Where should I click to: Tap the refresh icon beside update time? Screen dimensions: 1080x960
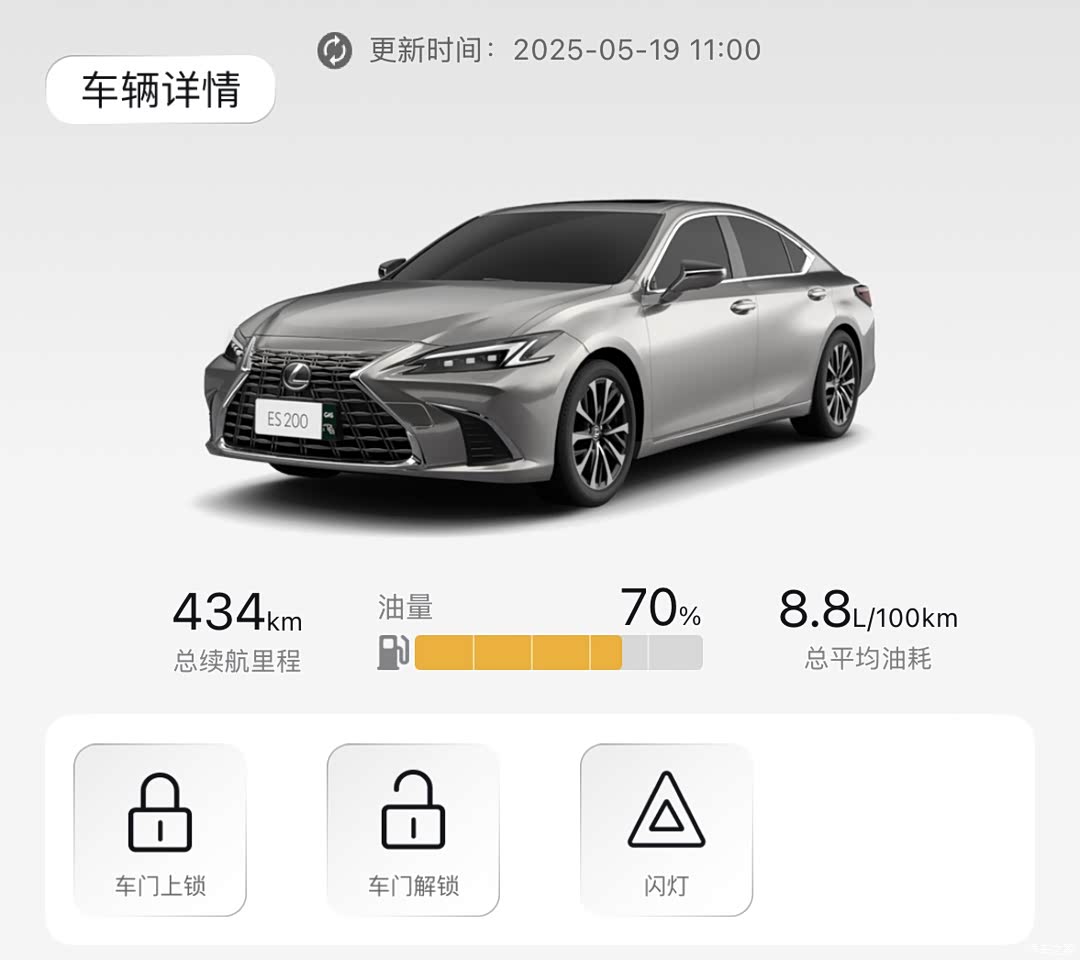click(334, 51)
